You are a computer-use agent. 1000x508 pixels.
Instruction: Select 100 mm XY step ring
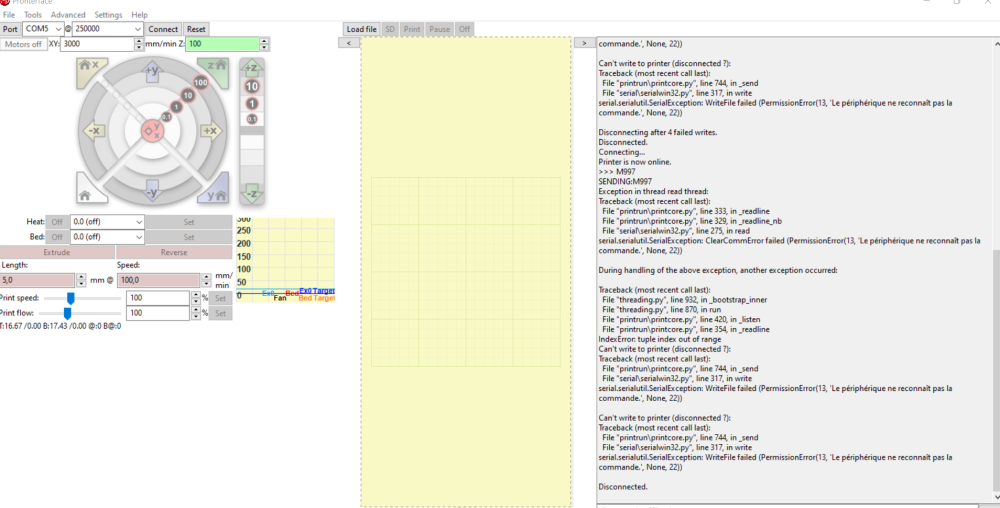point(201,82)
